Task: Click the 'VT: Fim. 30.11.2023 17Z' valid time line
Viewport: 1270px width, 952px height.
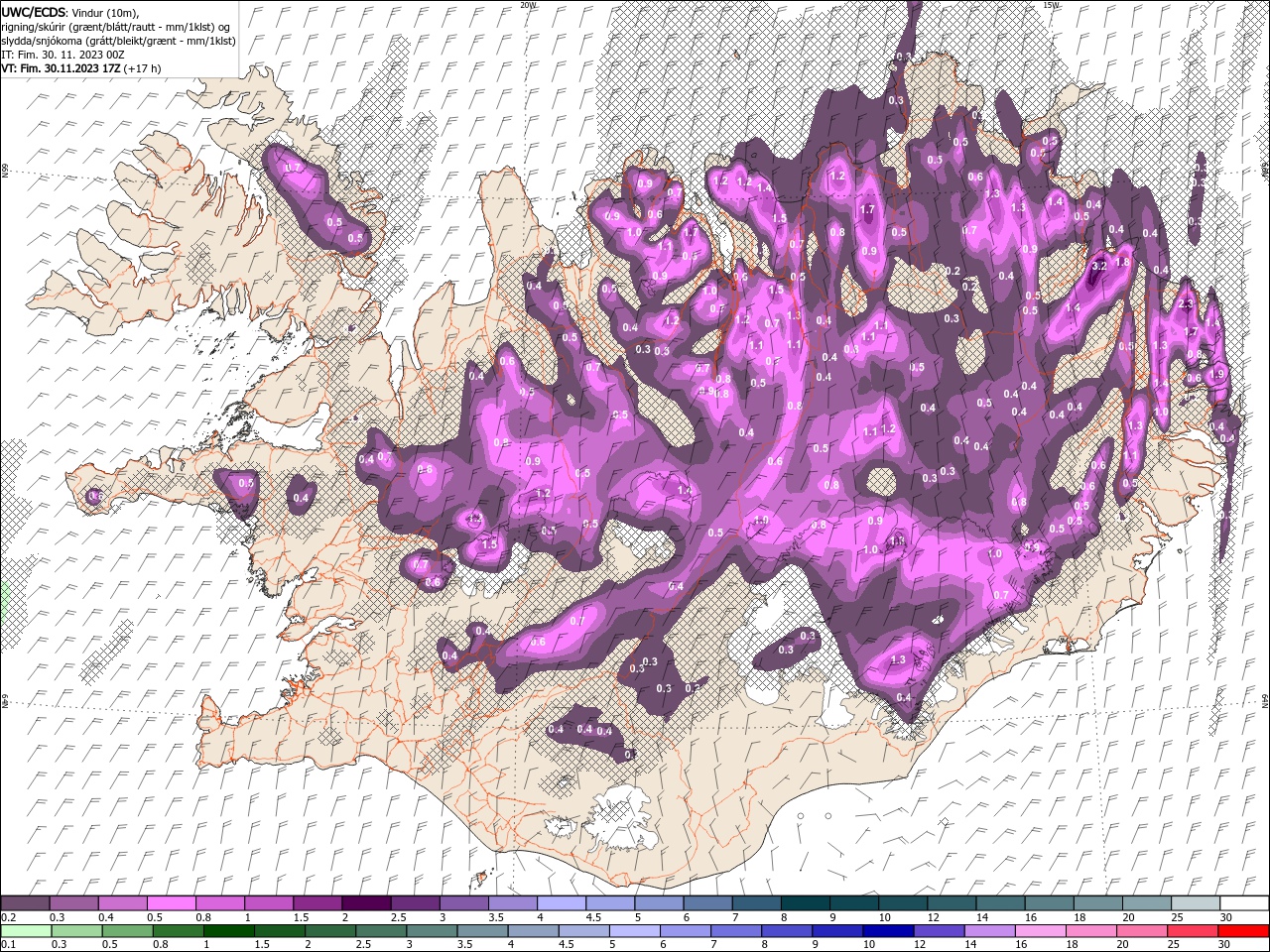Action: pos(61,68)
